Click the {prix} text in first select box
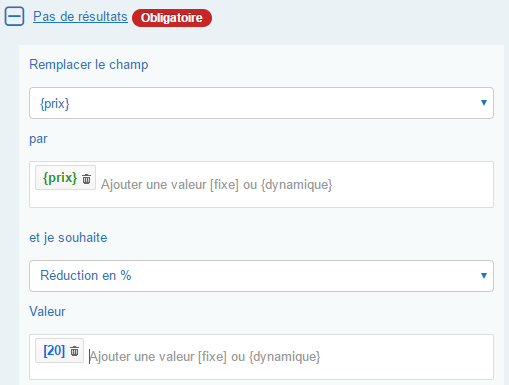Image resolution: width=509 pixels, height=385 pixels. (x=55, y=104)
